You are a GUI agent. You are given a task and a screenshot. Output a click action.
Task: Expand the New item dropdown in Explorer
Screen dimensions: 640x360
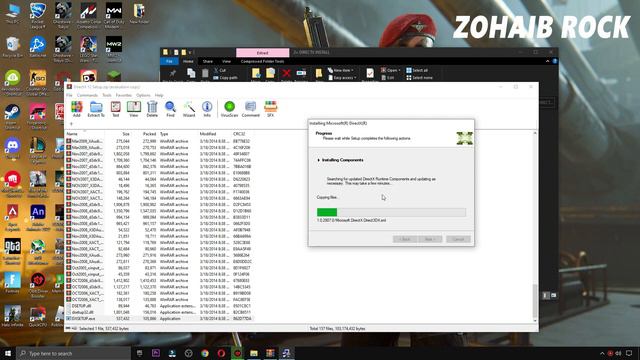pos(341,70)
